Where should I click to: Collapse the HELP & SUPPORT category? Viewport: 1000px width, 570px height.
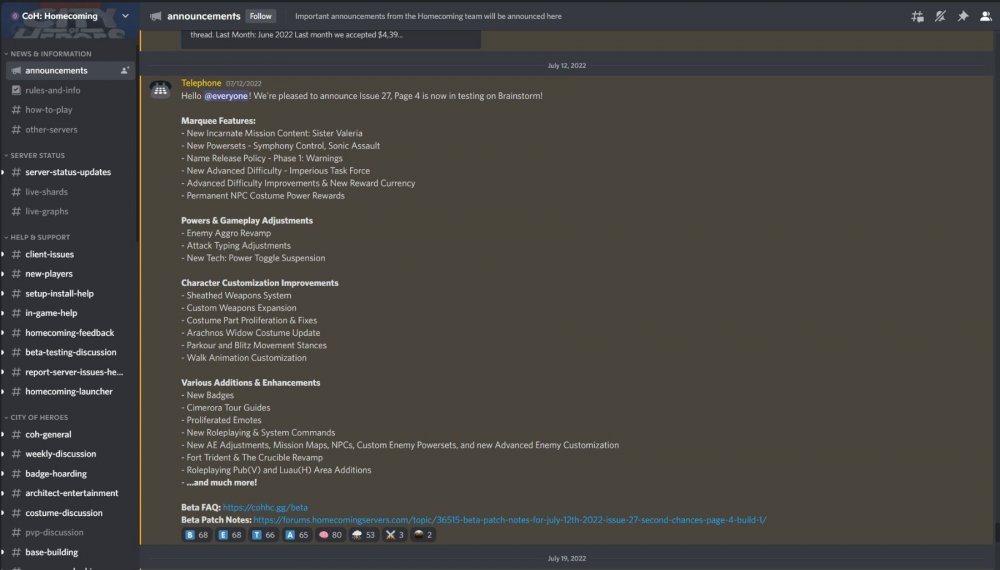pos(41,237)
